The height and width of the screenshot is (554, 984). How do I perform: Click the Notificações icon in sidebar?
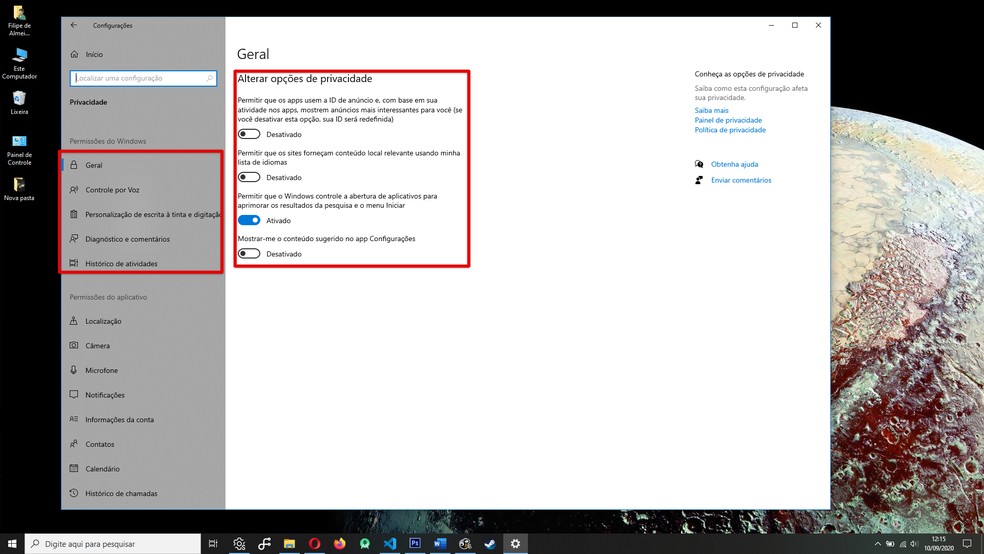click(74, 395)
